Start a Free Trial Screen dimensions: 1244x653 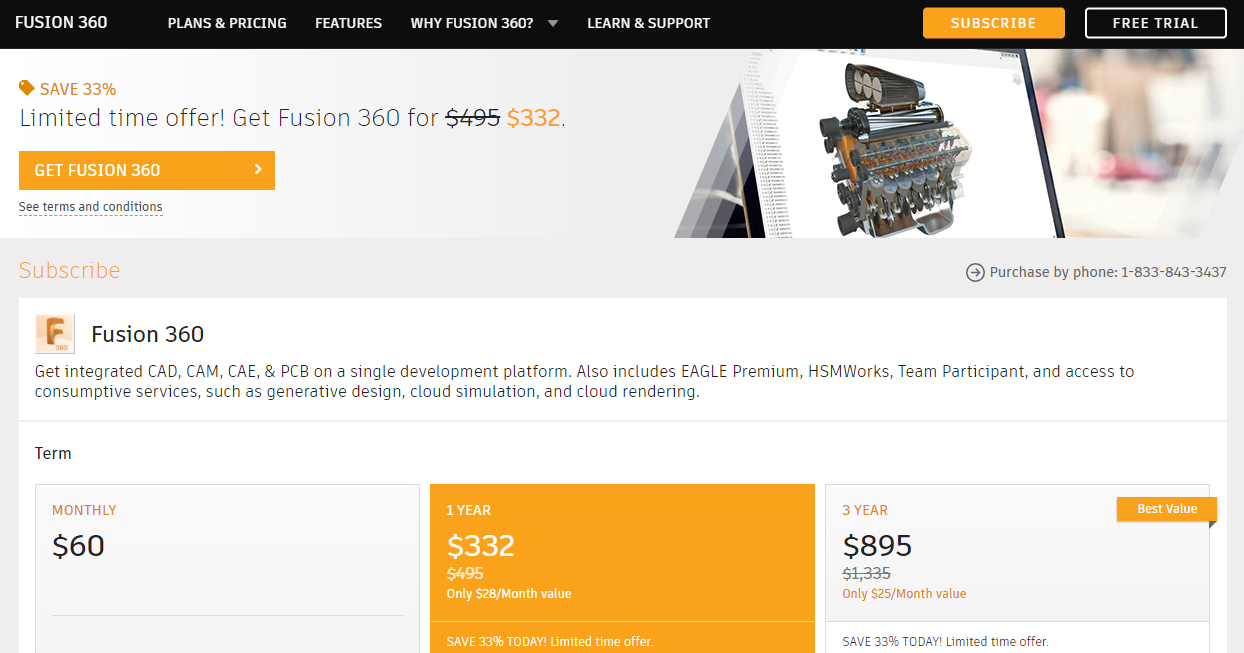(x=1156, y=23)
